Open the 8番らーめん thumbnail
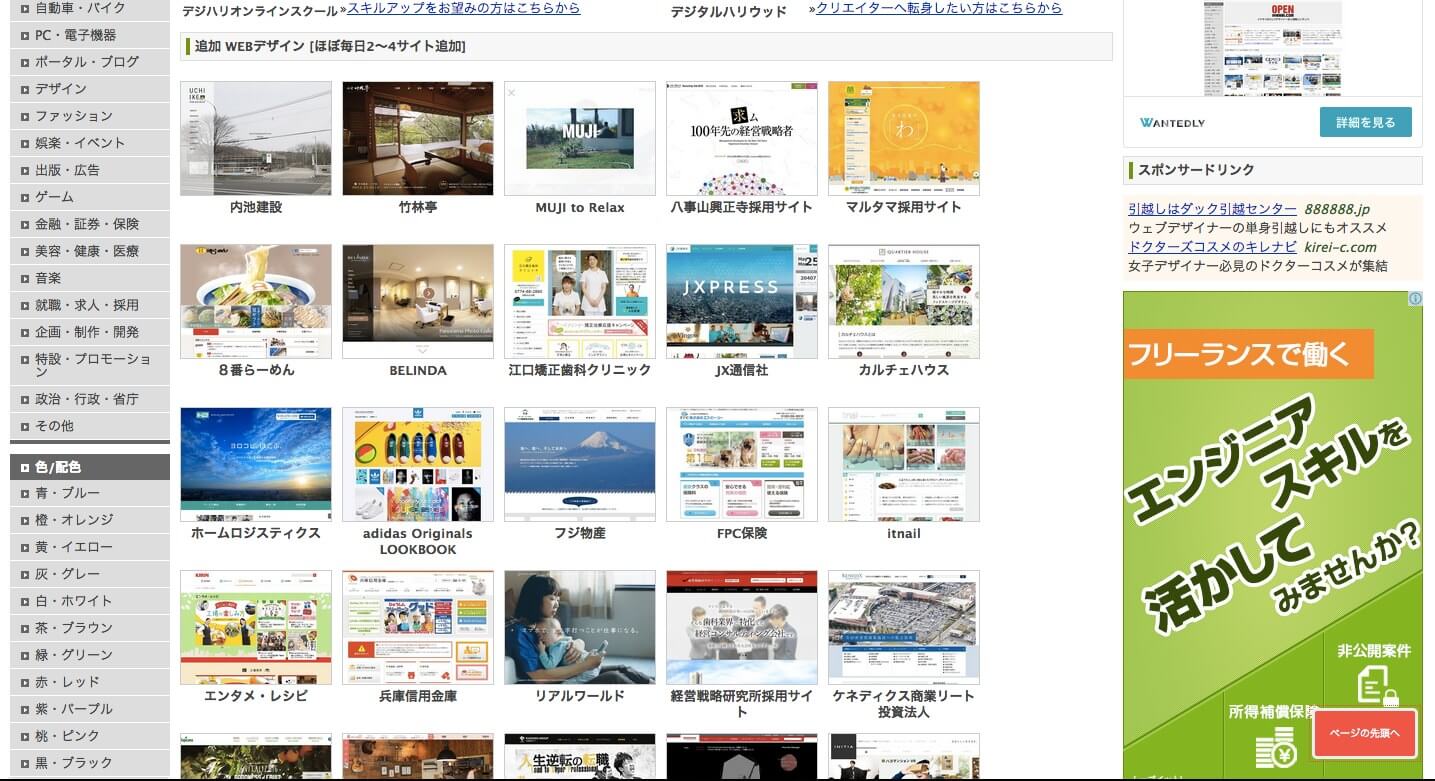This screenshot has width=1435, height=781. 256,302
